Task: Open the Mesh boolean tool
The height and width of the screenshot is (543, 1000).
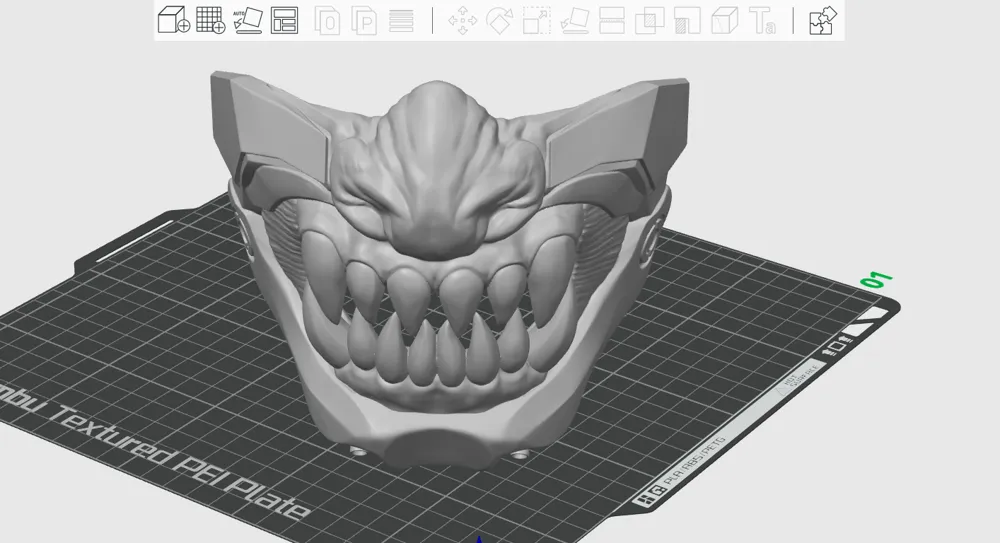Action: (x=650, y=20)
